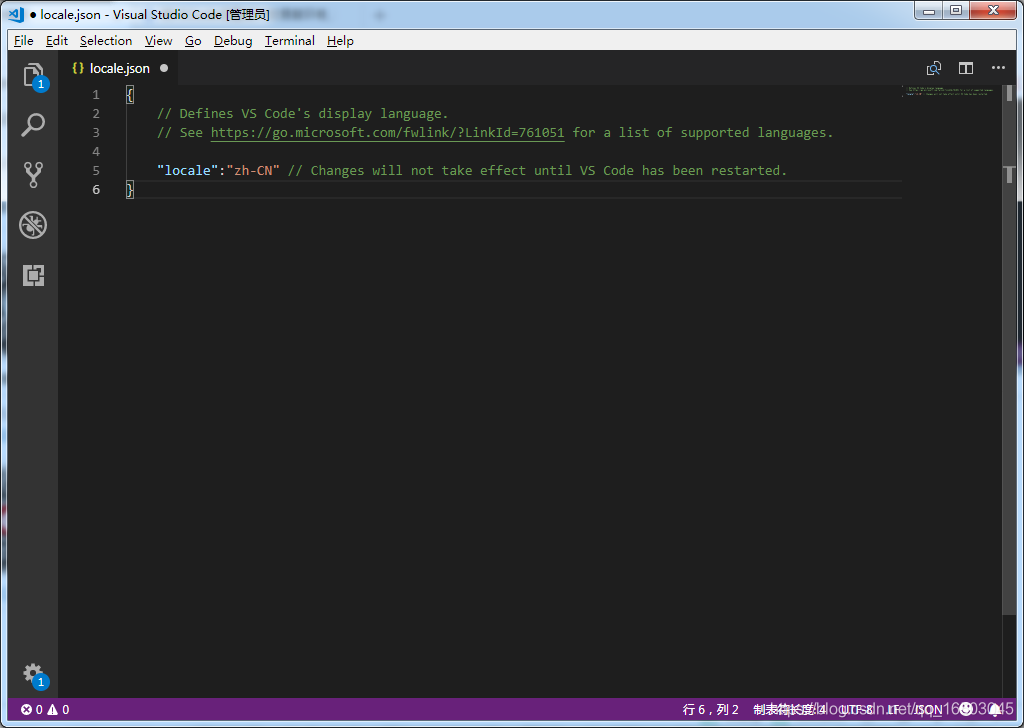Click the "locale" key on line 5
The height and width of the screenshot is (728, 1024).
click(187, 170)
